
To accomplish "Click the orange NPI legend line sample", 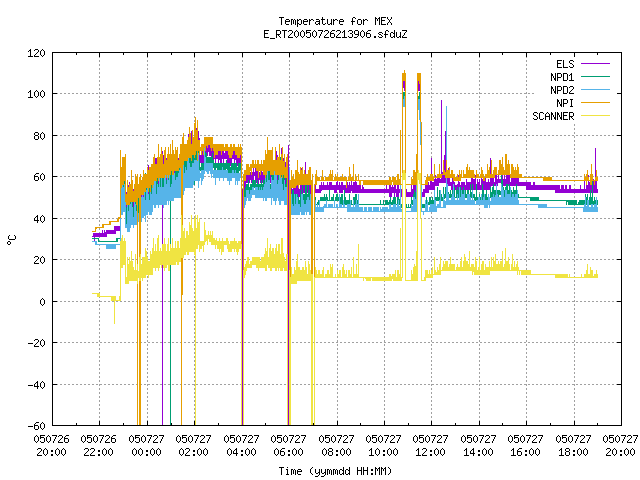I will [595, 102].
